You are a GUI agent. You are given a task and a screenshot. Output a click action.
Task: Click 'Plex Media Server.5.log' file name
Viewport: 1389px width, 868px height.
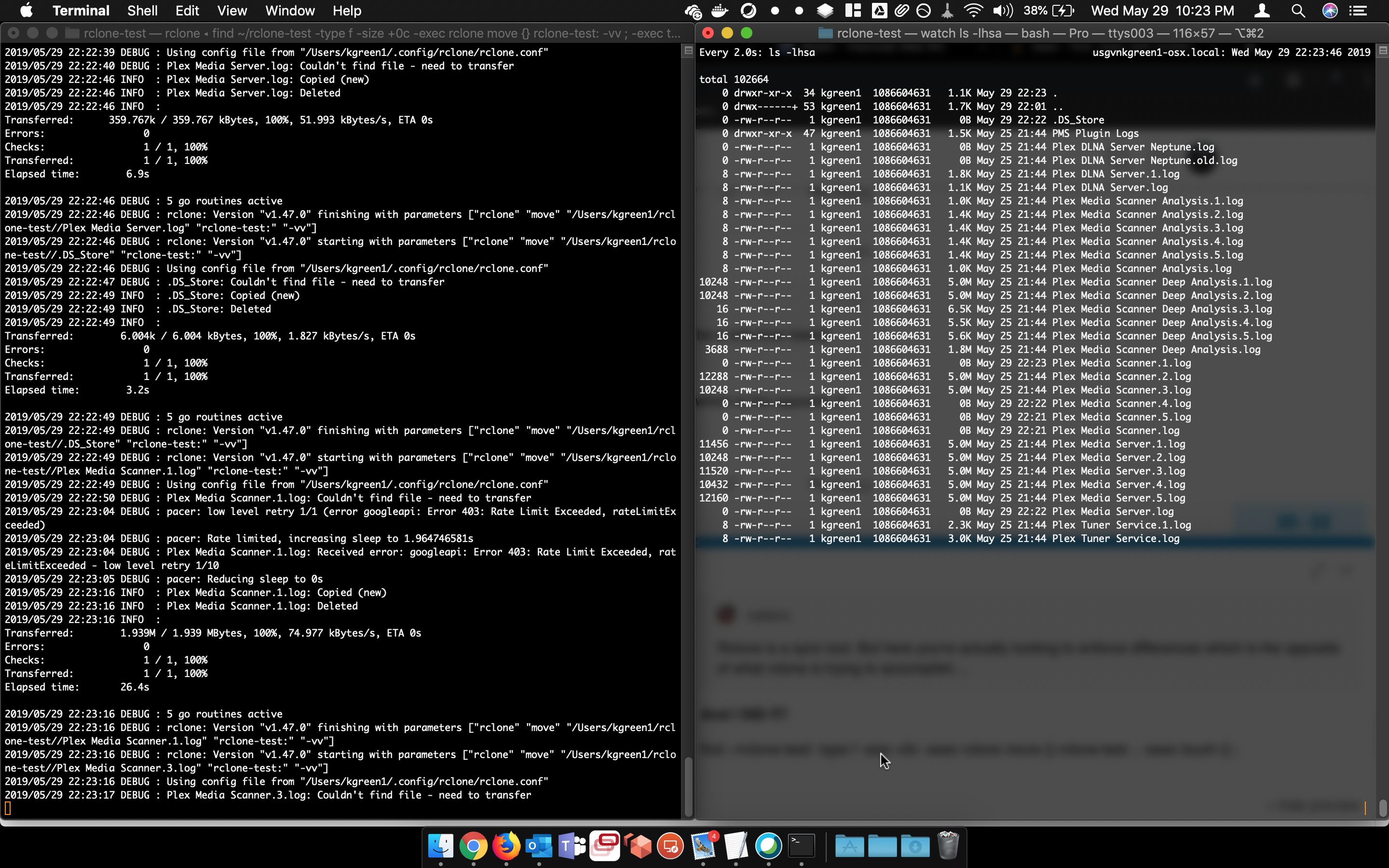tap(1118, 498)
